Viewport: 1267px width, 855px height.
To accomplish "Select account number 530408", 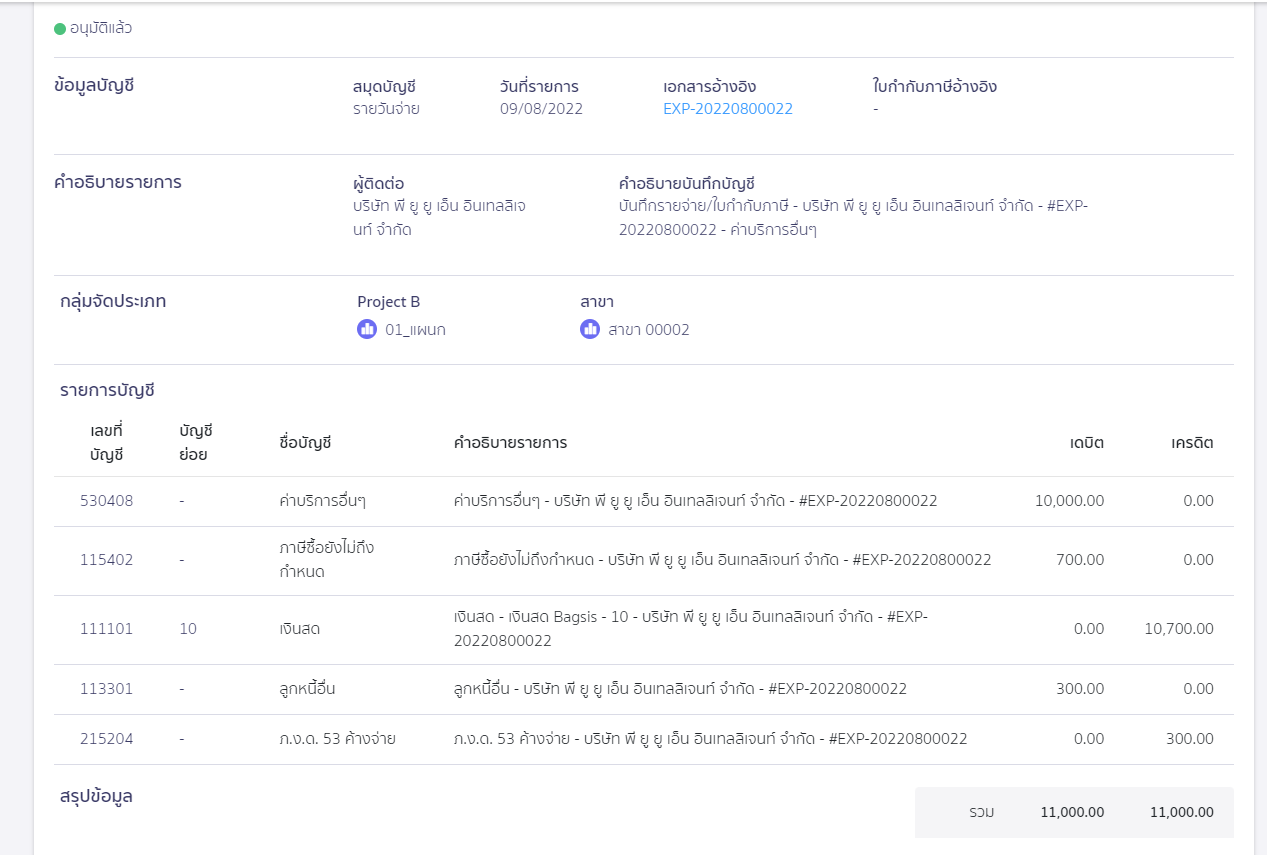I will click(x=106, y=501).
